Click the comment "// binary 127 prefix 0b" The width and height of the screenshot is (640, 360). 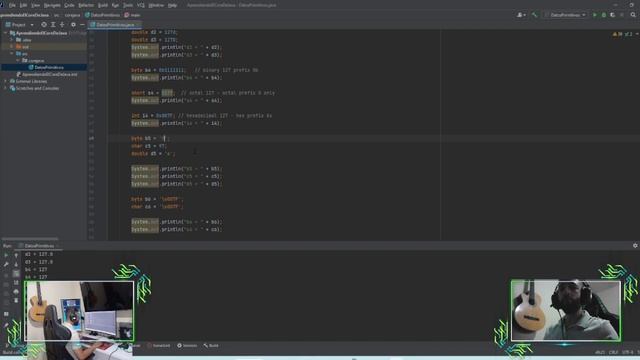(226, 70)
